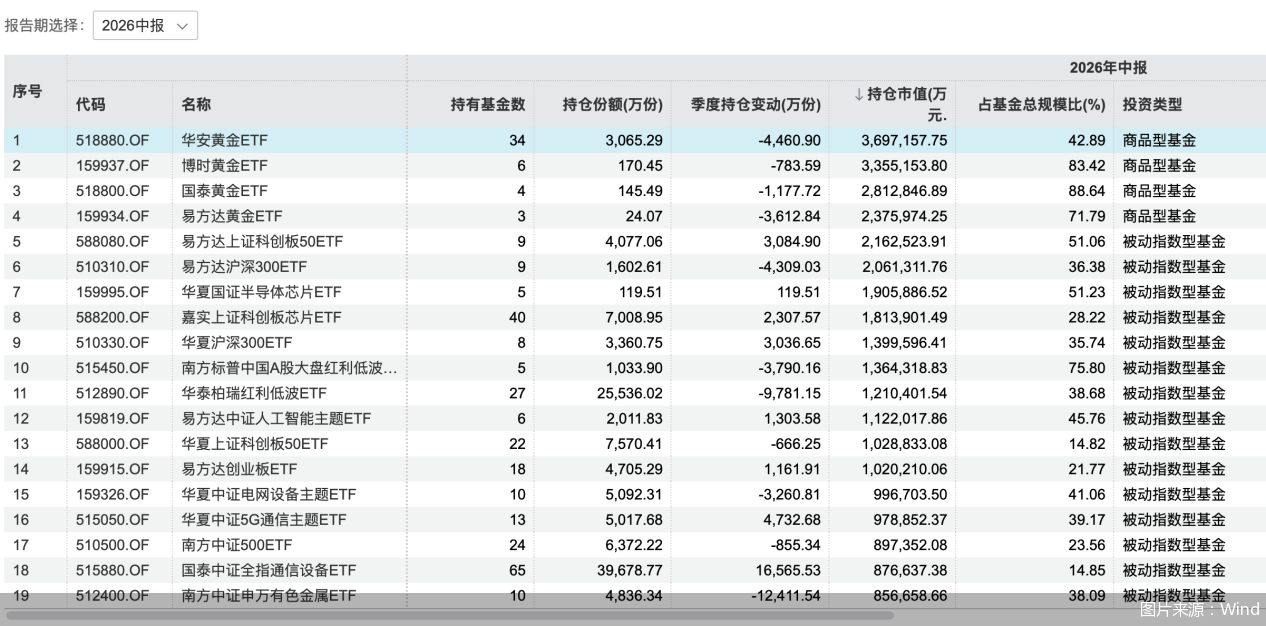This screenshot has height=626, width=1266.
Task: Click 华夏中证5G通信主题ETF name
Action: [x=264, y=519]
